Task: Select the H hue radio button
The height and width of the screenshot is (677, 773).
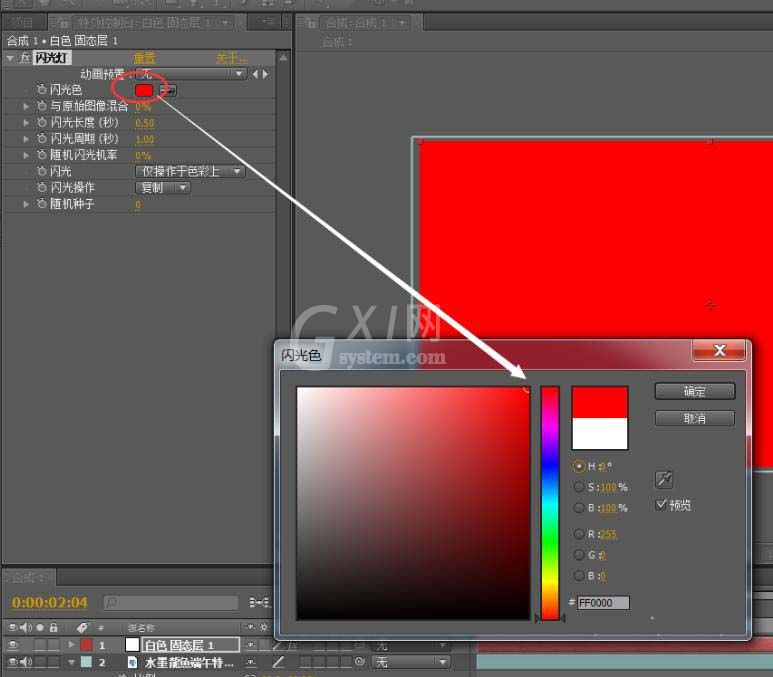Action: click(x=579, y=466)
